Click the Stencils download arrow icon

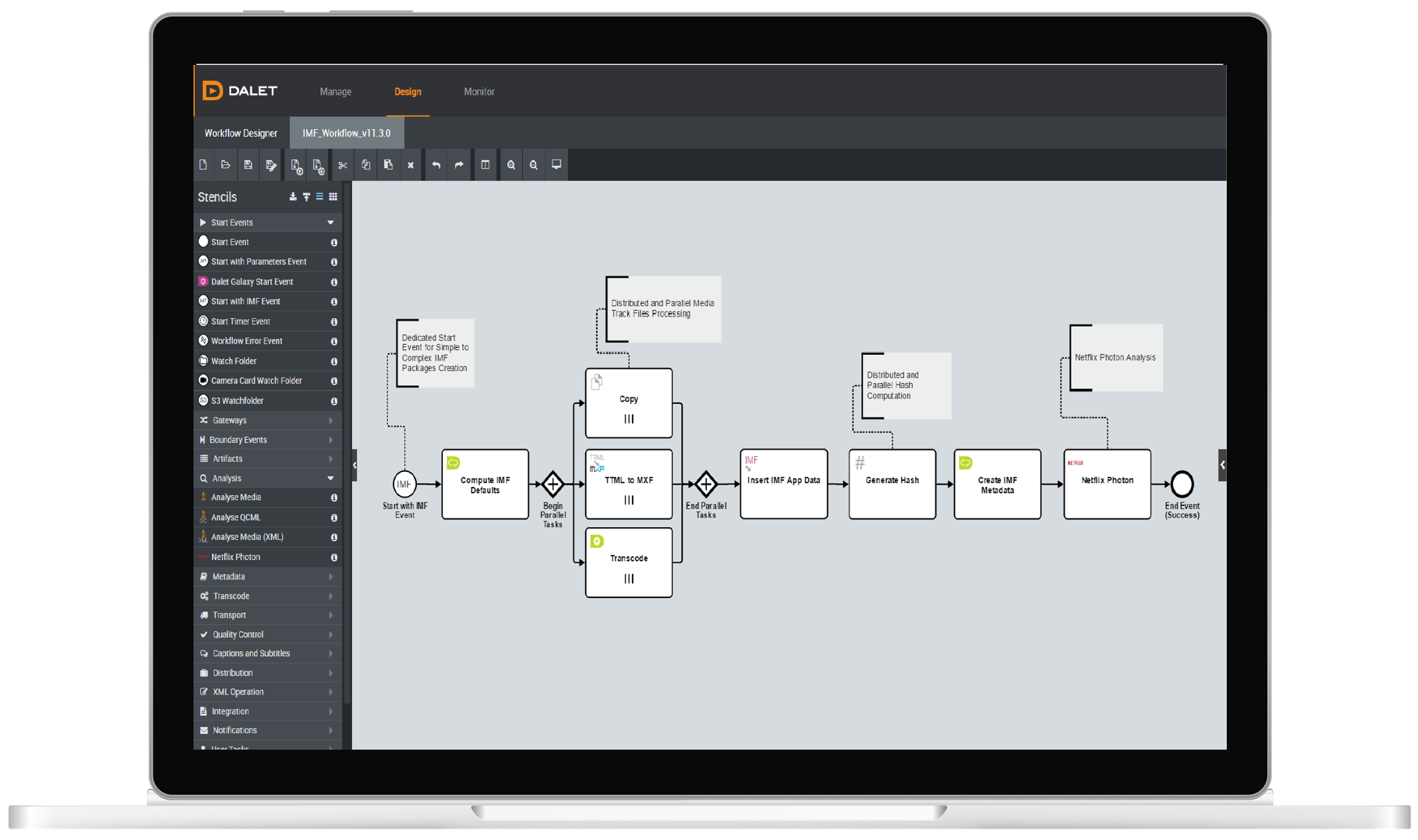point(293,197)
